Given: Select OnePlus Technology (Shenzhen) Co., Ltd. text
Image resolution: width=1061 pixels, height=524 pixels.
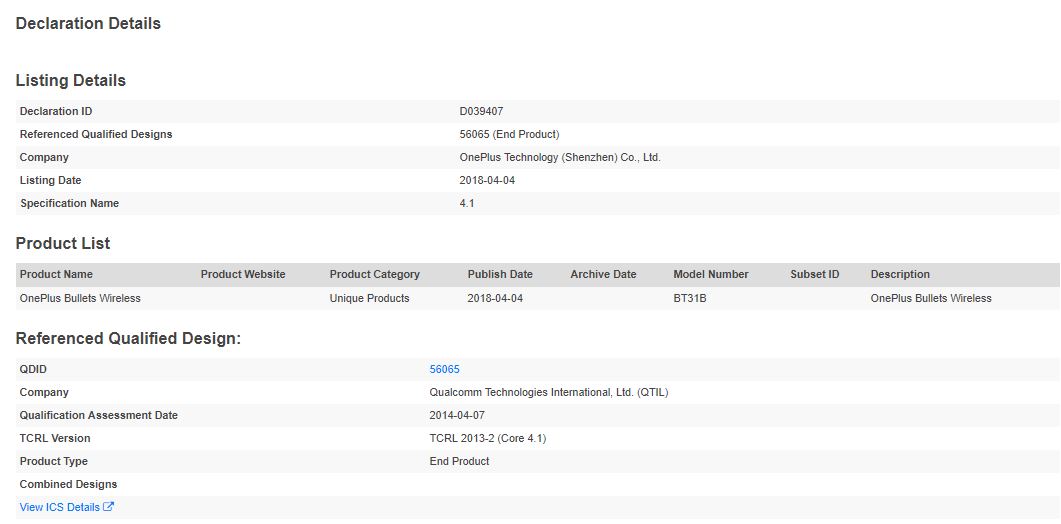Looking at the screenshot, I should [x=560, y=157].
